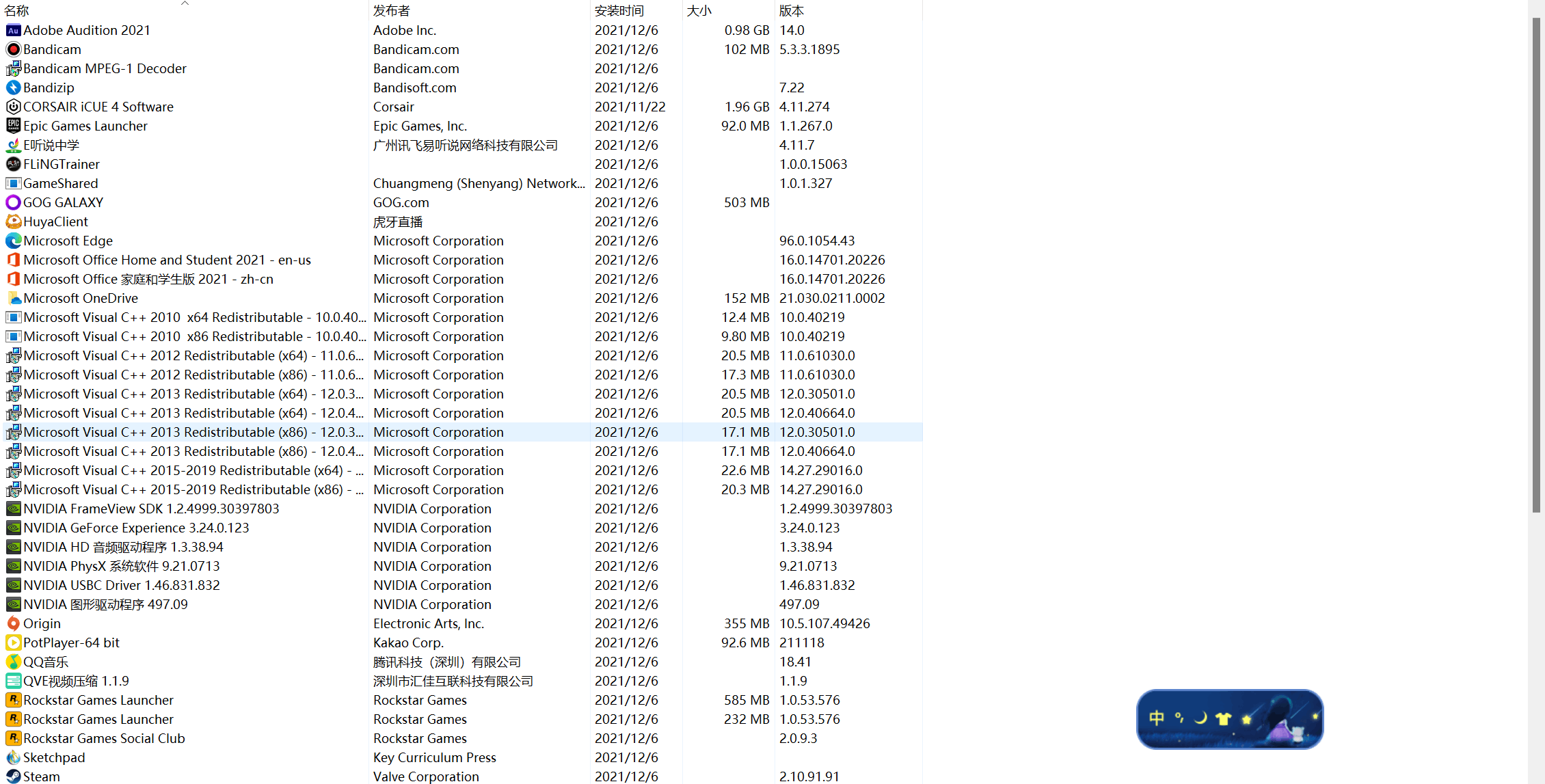Viewport: 1545px width, 784px height.
Task: Toggle Chinese/English mode on the IME bar
Action: click(1157, 718)
